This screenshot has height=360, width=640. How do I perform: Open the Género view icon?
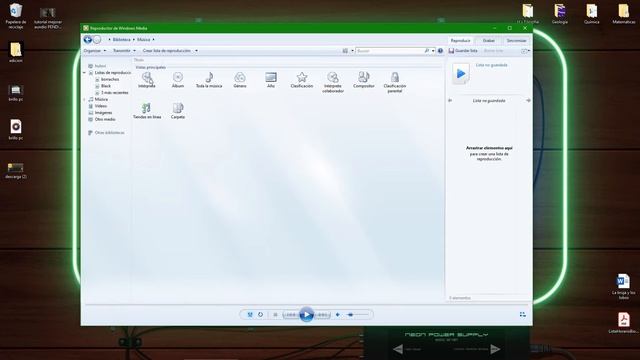tap(240, 77)
